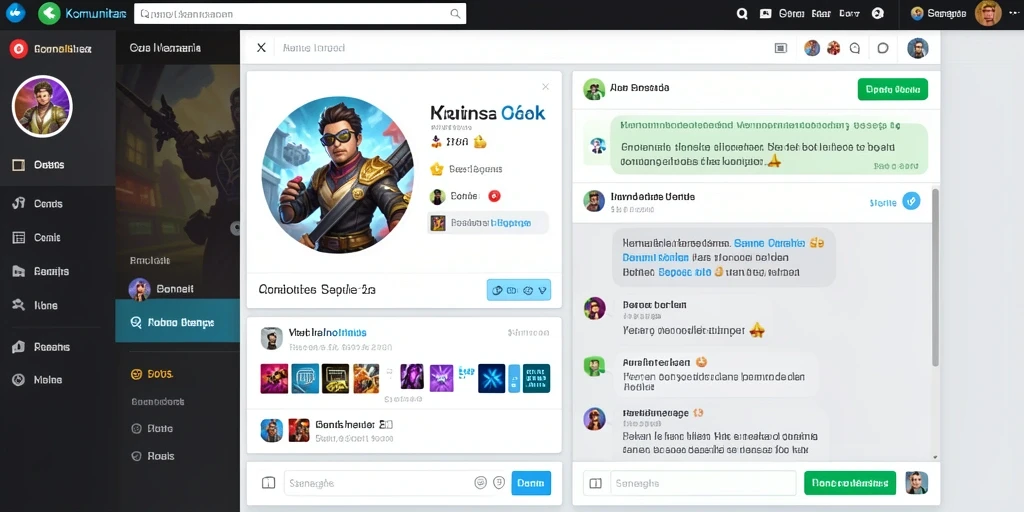Click the round face icon above the shield item
Viewport: 1024px width, 512px height.
[x=136, y=428]
